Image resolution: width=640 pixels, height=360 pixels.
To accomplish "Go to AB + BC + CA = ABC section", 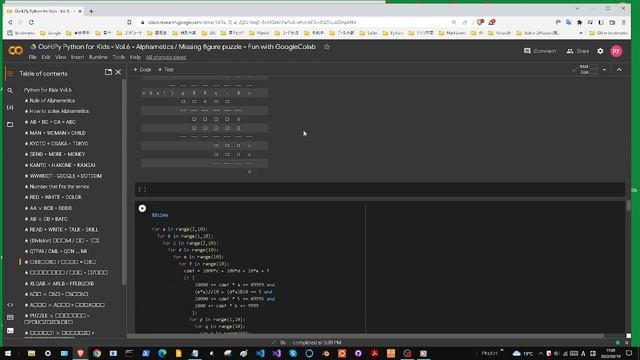I will coord(50,122).
